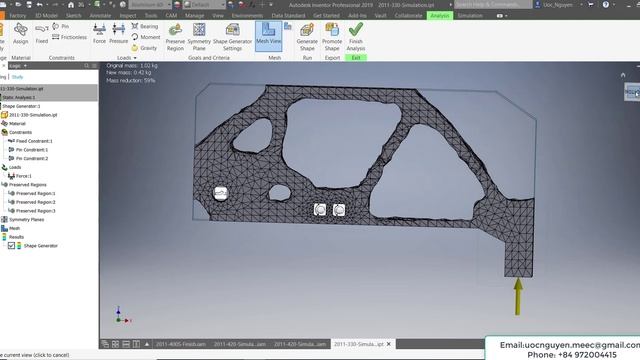Select the Analysis ribbon tab
Screen dimensions: 640x360
[x=440, y=16]
